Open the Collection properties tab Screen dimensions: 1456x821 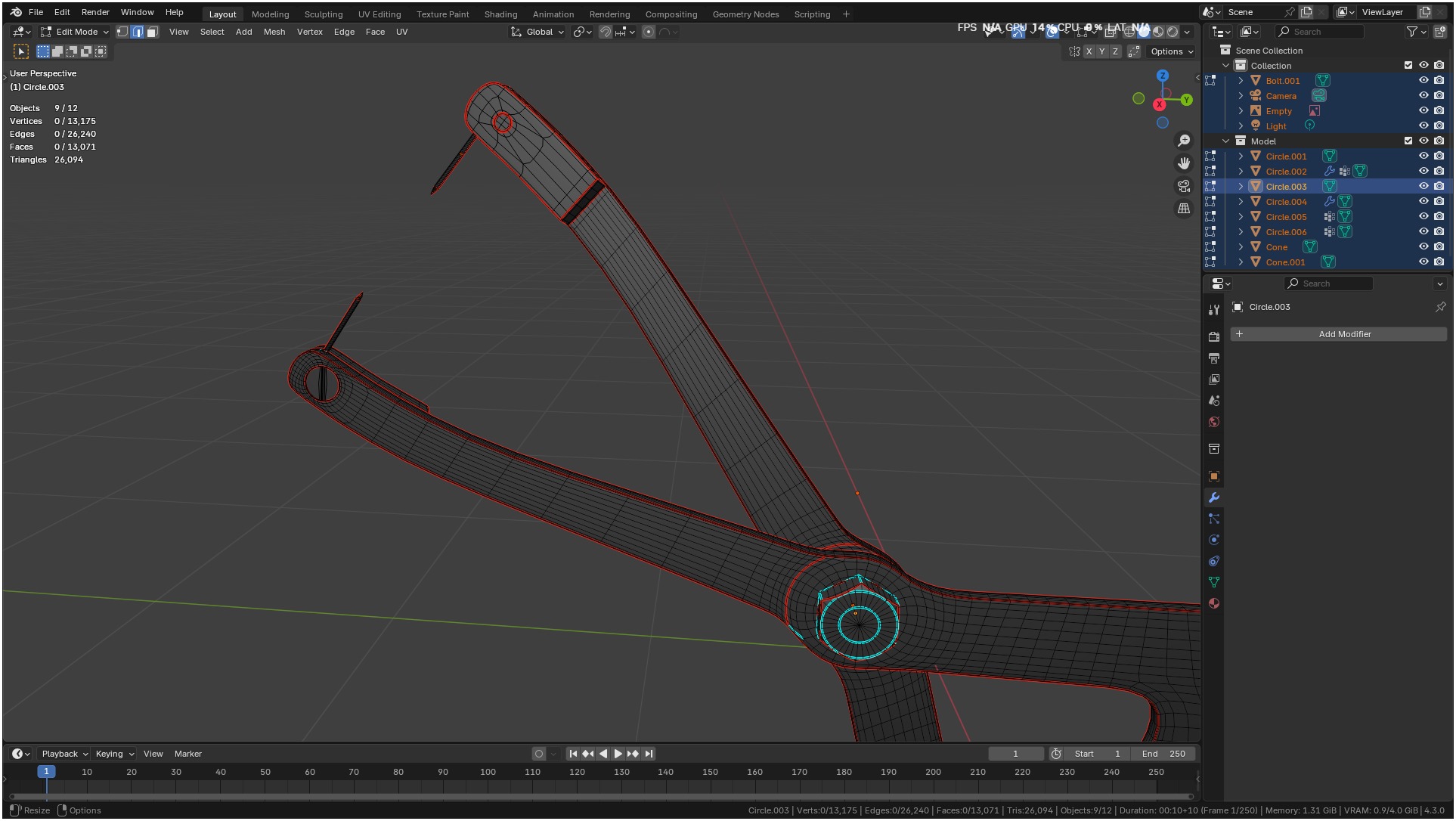point(1214,449)
